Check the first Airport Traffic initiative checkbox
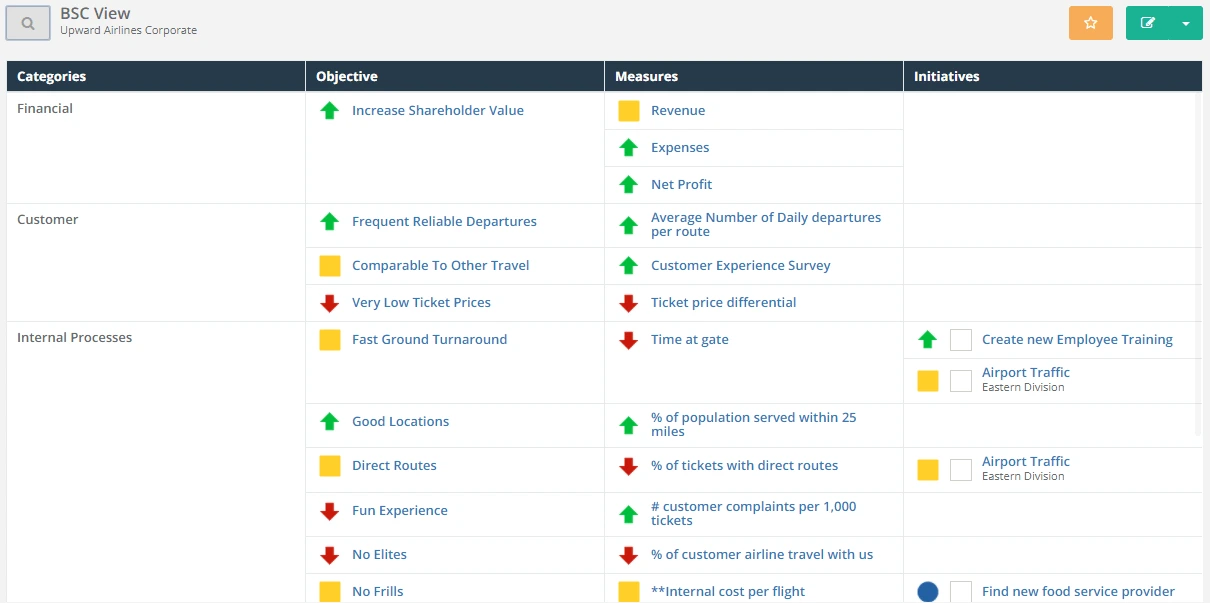1210x603 pixels. (x=960, y=381)
